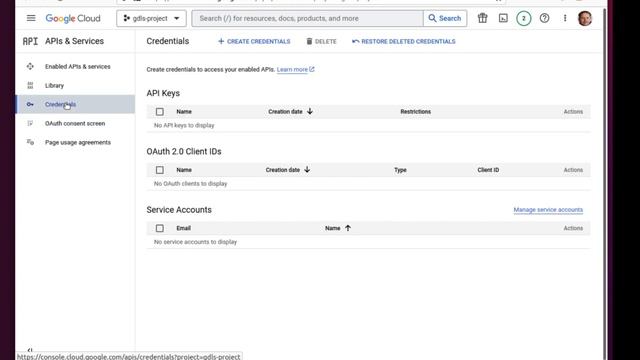Click Restore Deleted Credentials
640x360 pixels.
point(404,42)
